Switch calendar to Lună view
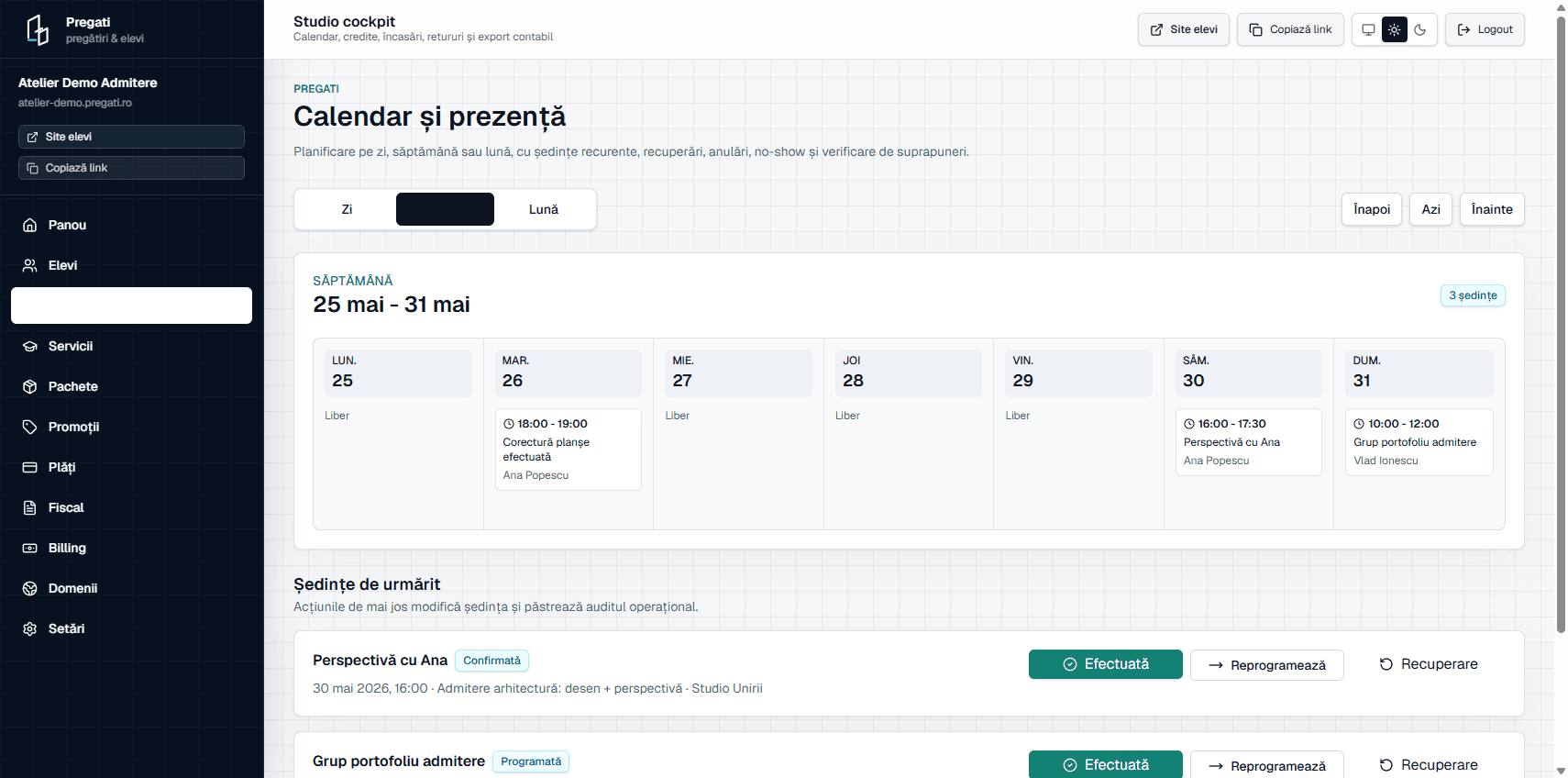Viewport: 1568px width, 778px height. [x=544, y=209]
